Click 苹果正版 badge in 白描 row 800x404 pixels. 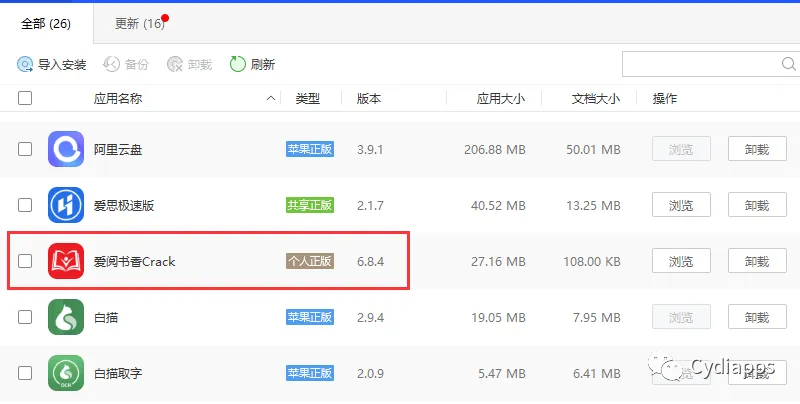click(310, 317)
